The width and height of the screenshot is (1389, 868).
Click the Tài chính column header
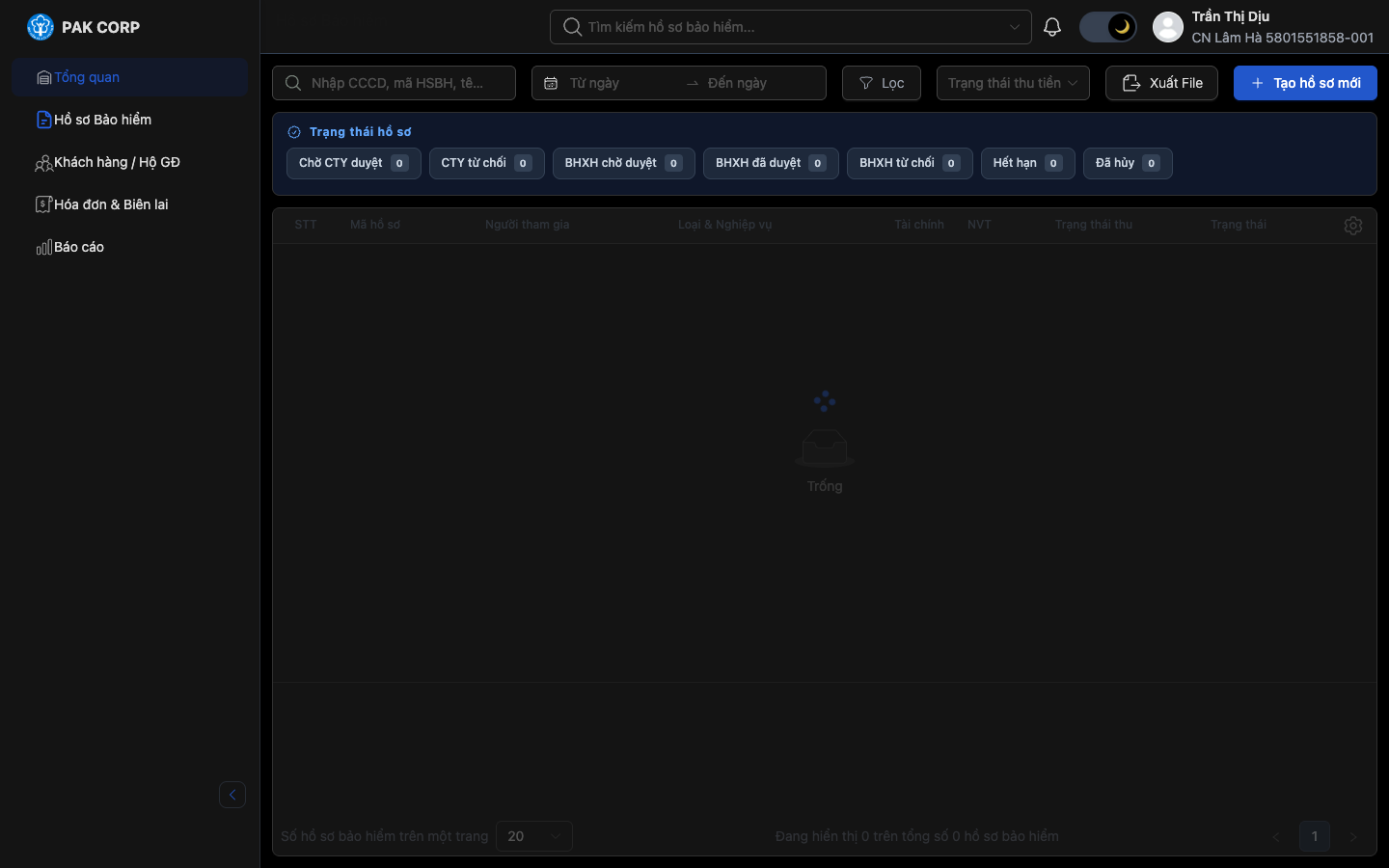(x=919, y=225)
